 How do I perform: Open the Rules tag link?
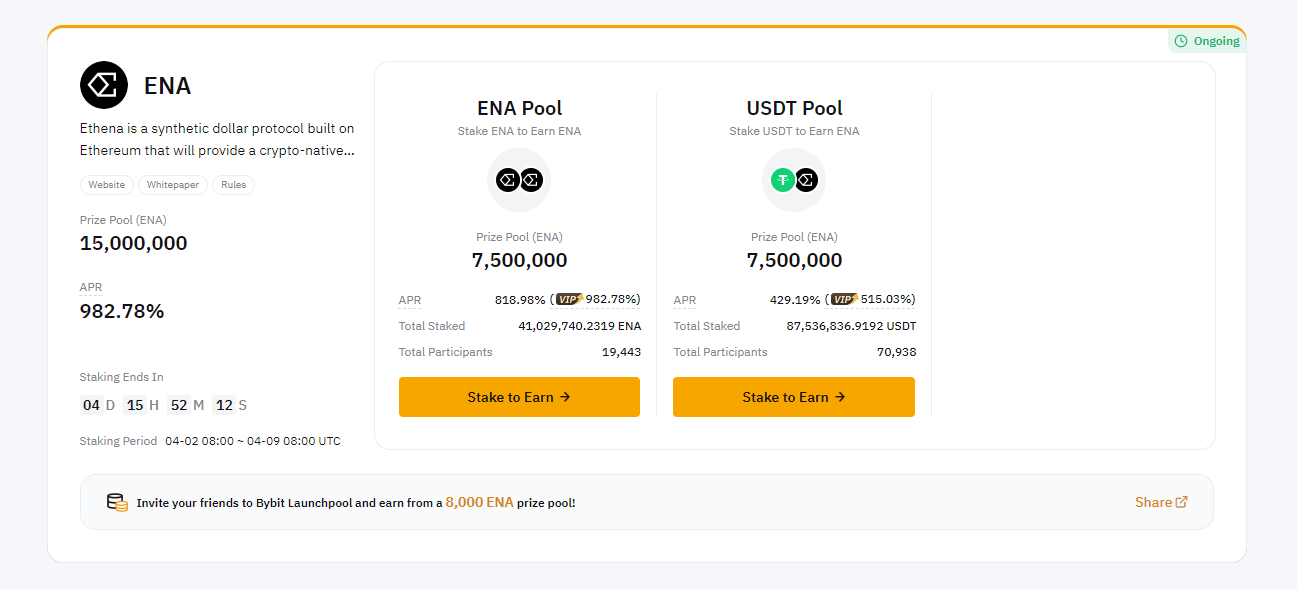tap(233, 185)
